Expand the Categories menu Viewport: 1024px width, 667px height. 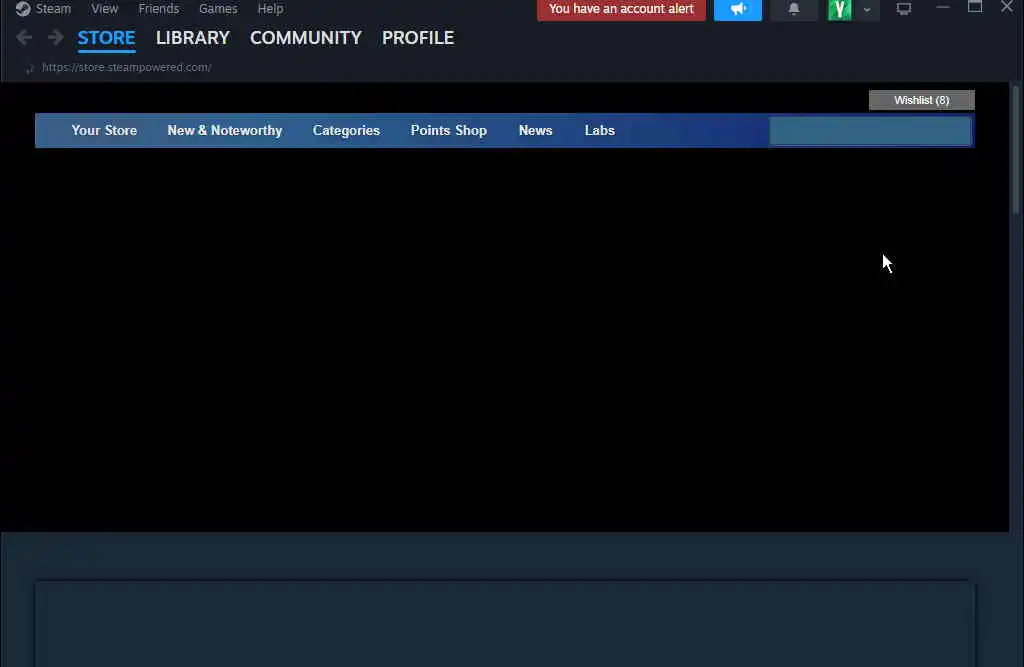tap(346, 131)
